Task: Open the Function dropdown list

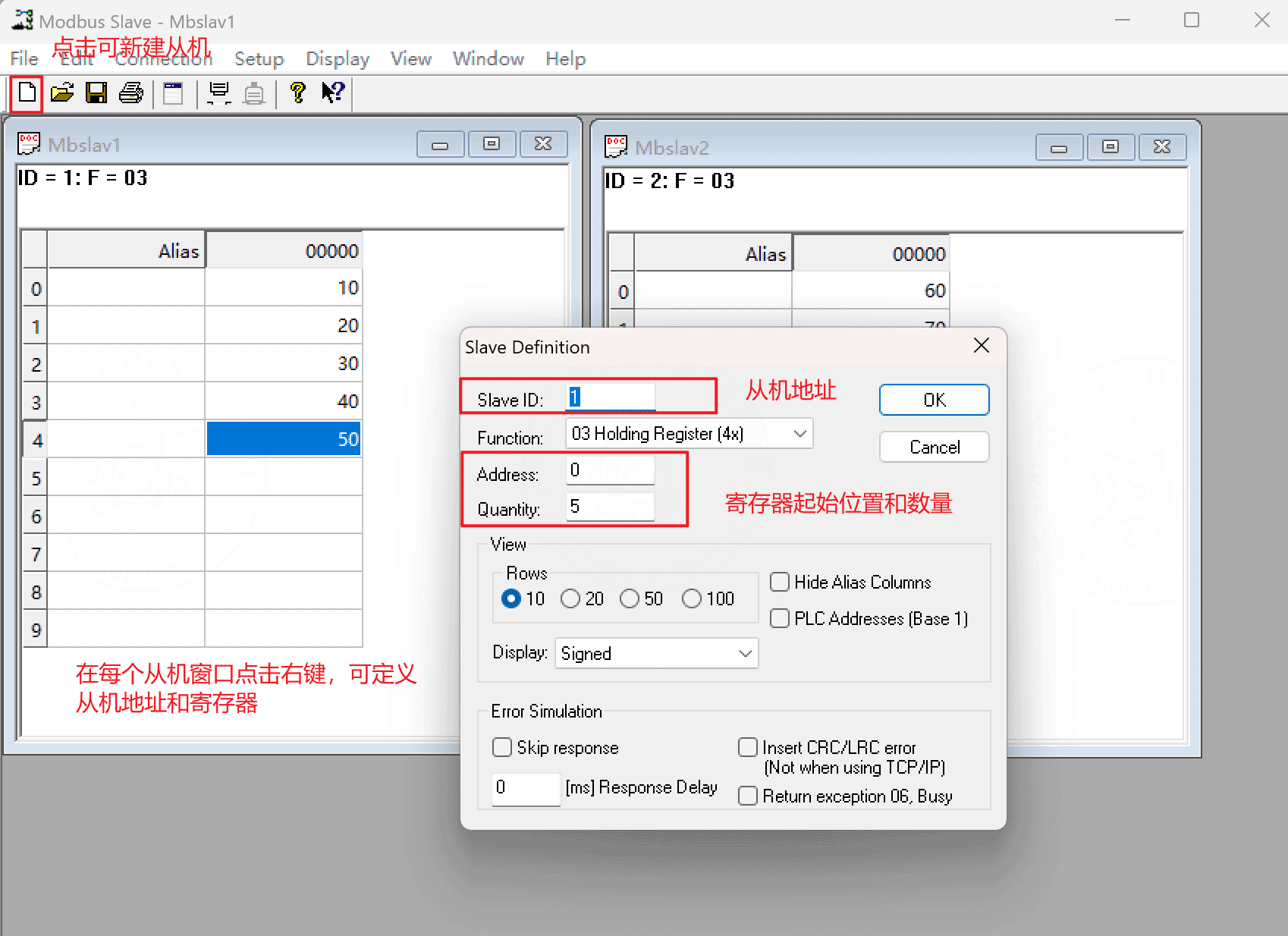Action: [x=690, y=433]
